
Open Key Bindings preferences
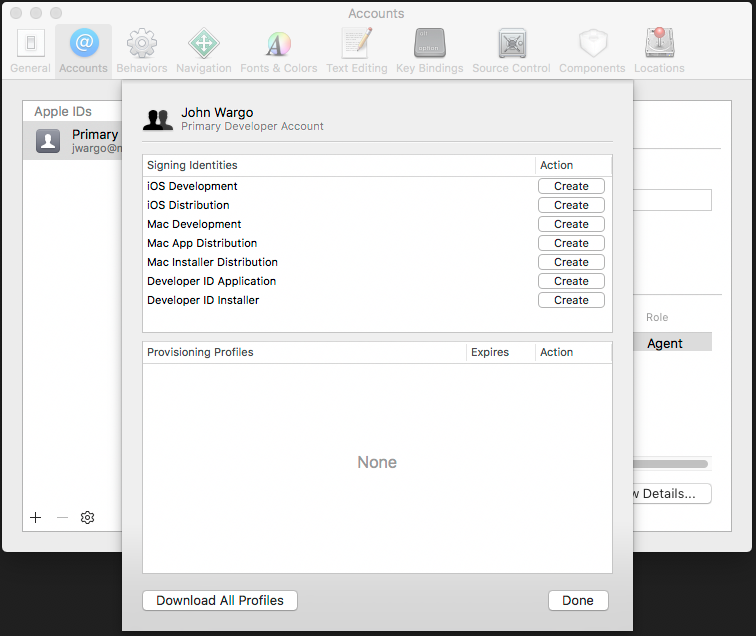(430, 51)
